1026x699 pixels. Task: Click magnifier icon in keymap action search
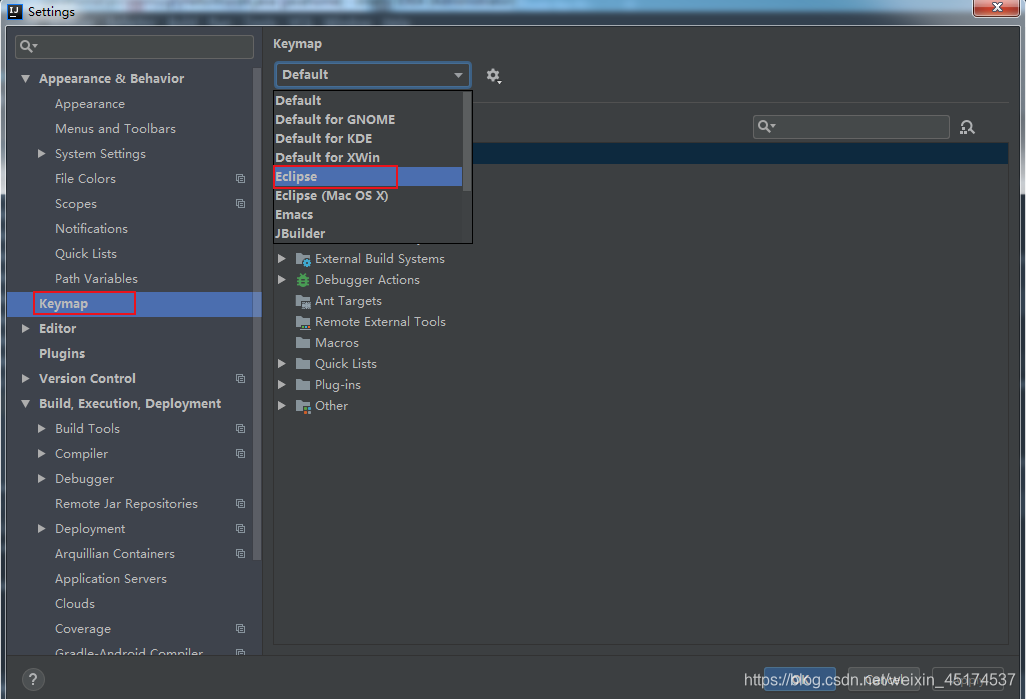766,126
